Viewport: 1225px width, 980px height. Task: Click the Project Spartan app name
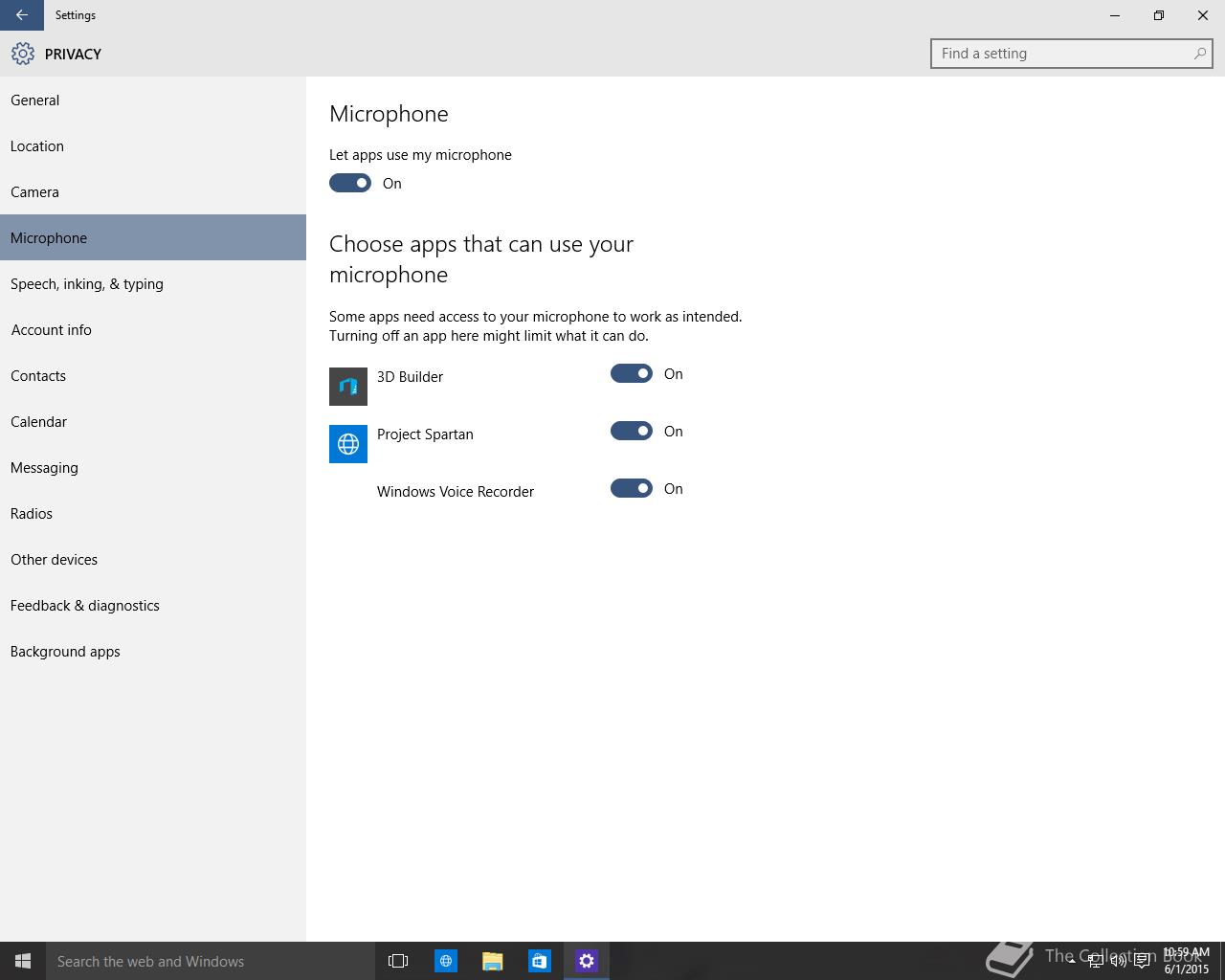[x=425, y=434]
